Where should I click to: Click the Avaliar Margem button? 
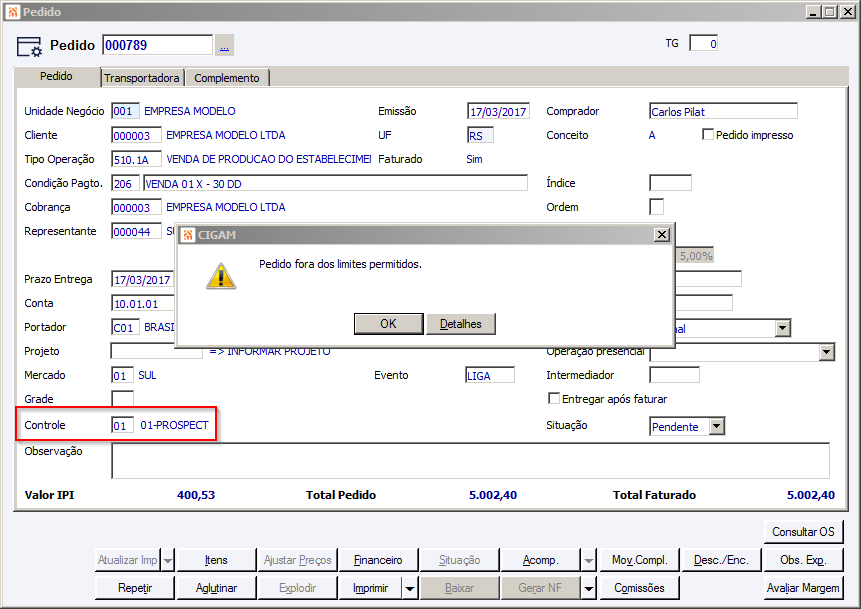(x=803, y=588)
